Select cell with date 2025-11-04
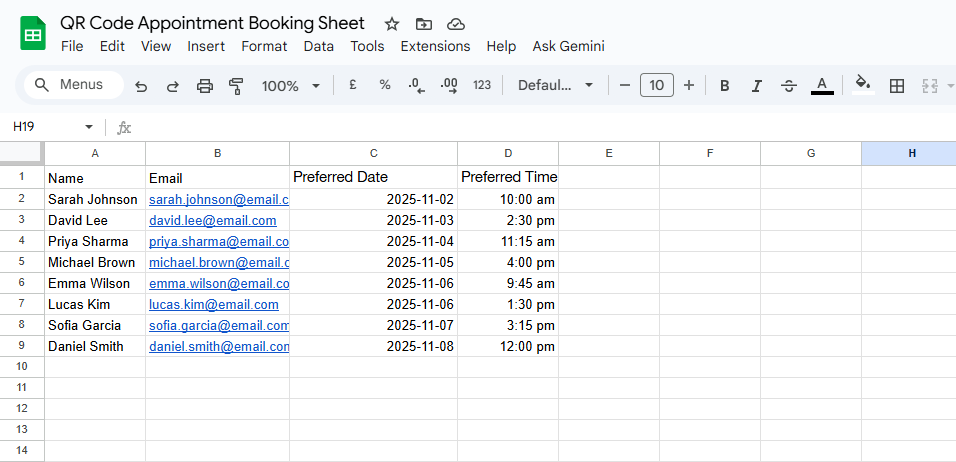Viewport: 956px width, 462px height. pyautogui.click(x=374, y=241)
